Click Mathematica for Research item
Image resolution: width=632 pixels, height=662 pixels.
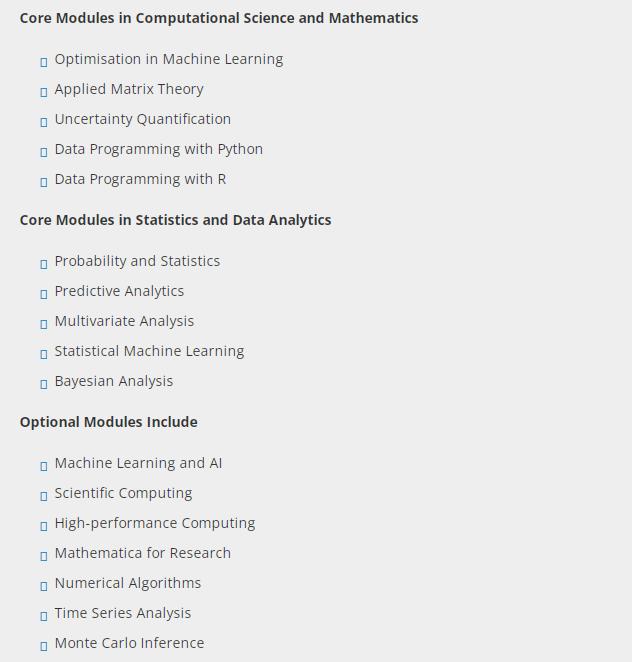[x=142, y=553]
